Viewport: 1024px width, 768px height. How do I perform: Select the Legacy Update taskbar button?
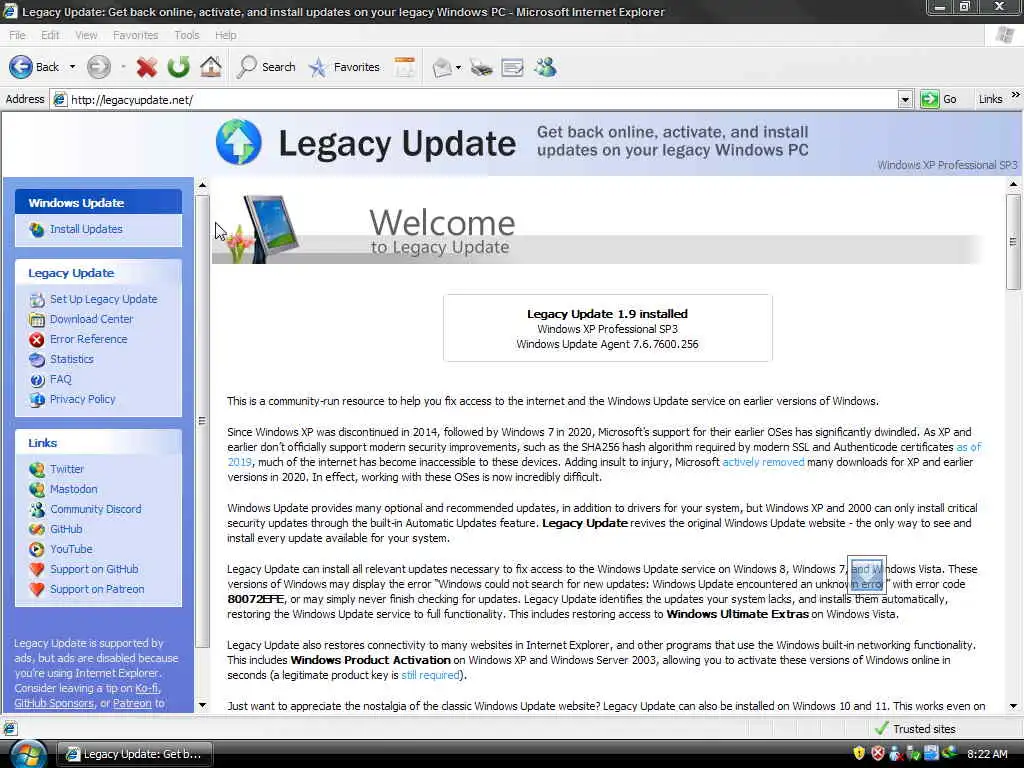pos(135,754)
